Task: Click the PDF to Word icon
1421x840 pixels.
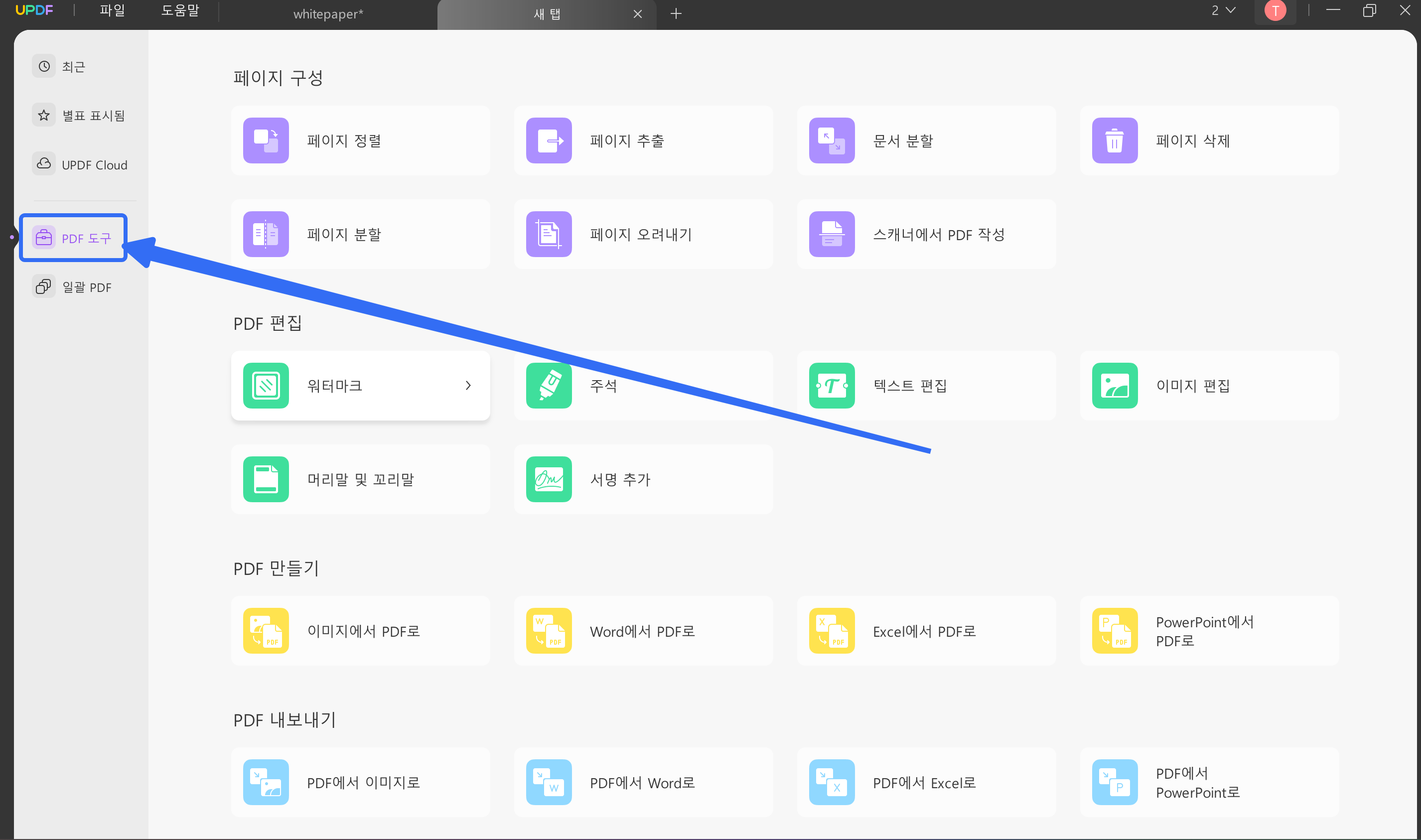Action: (549, 782)
